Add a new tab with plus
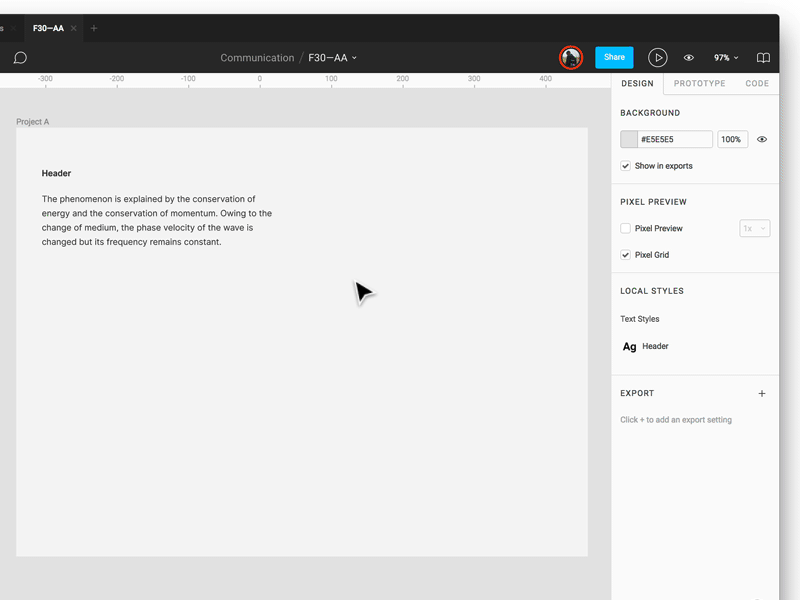 click(x=94, y=29)
